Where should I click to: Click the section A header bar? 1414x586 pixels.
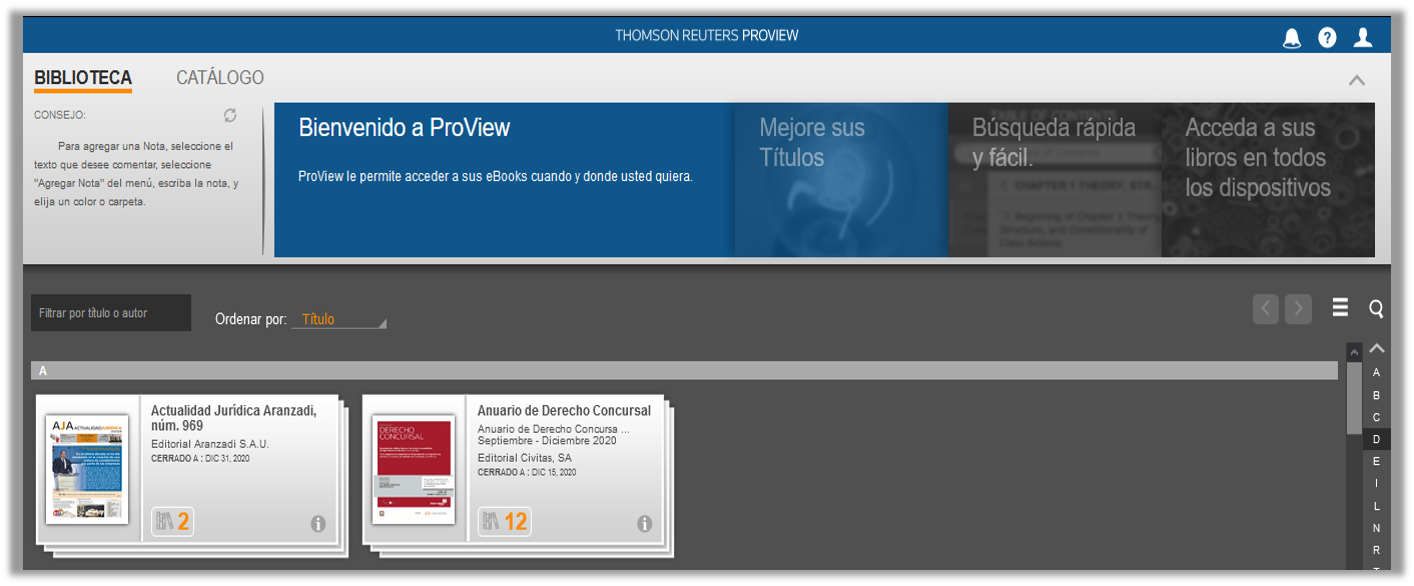684,371
